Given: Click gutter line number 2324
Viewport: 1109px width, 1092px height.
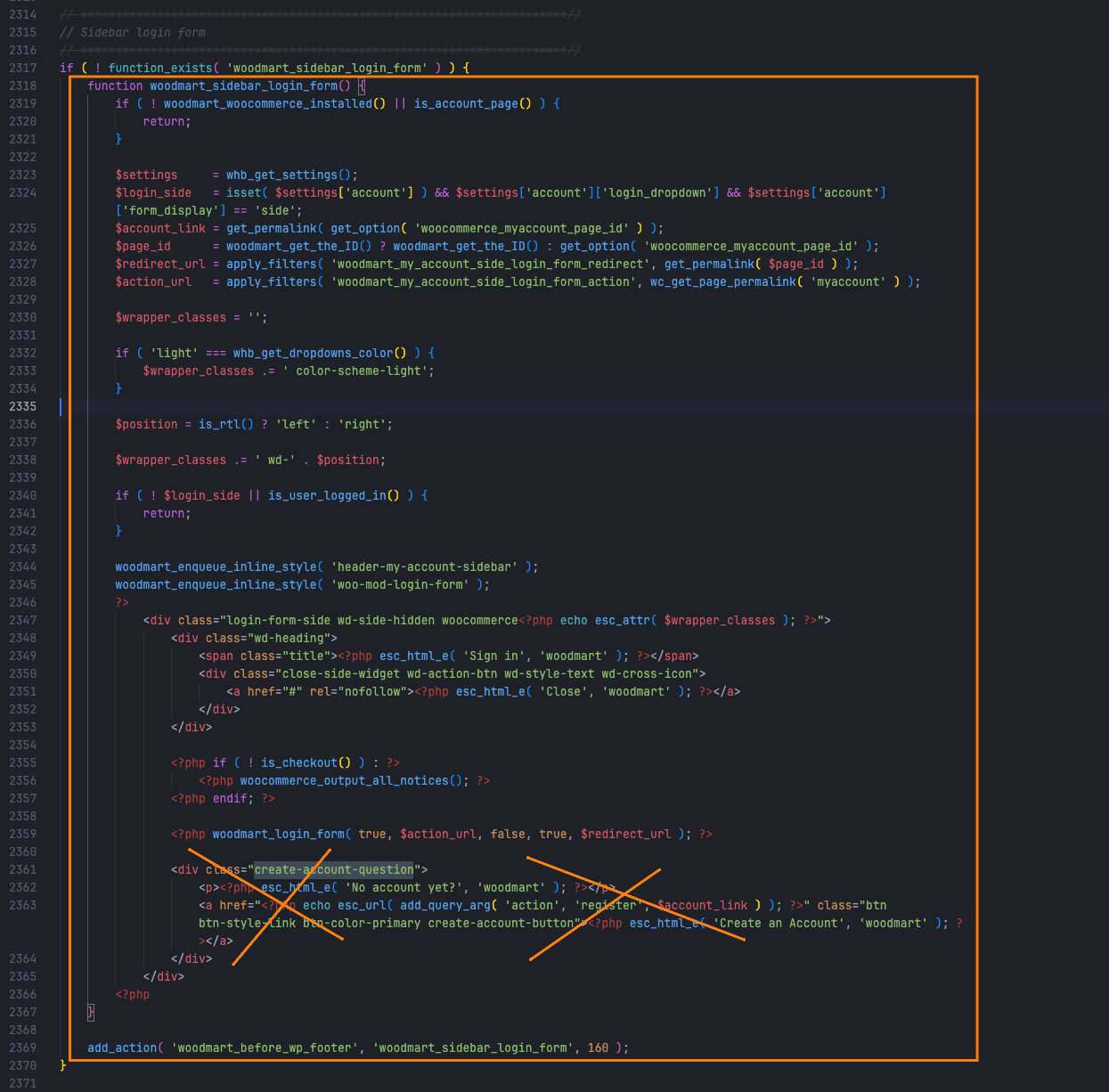Looking at the screenshot, I should [23, 192].
